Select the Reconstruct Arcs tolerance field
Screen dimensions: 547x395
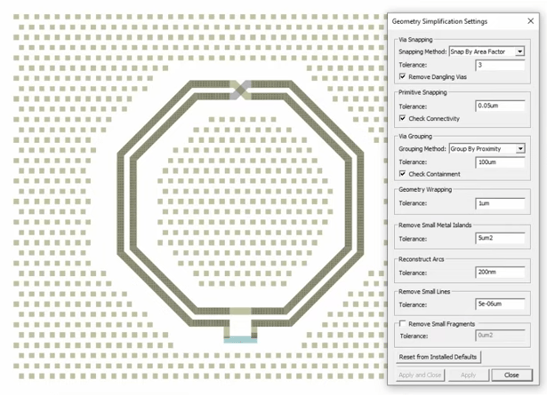[x=500, y=272]
